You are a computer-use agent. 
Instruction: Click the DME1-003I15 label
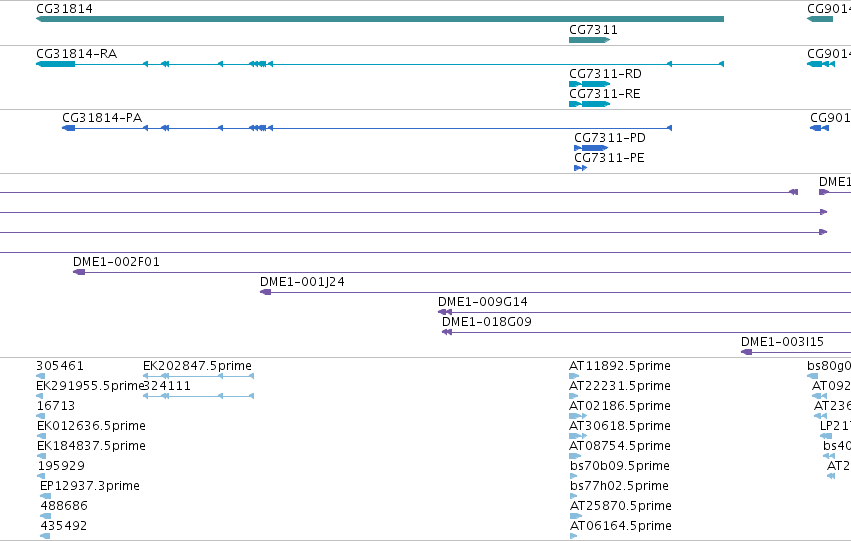click(x=782, y=342)
